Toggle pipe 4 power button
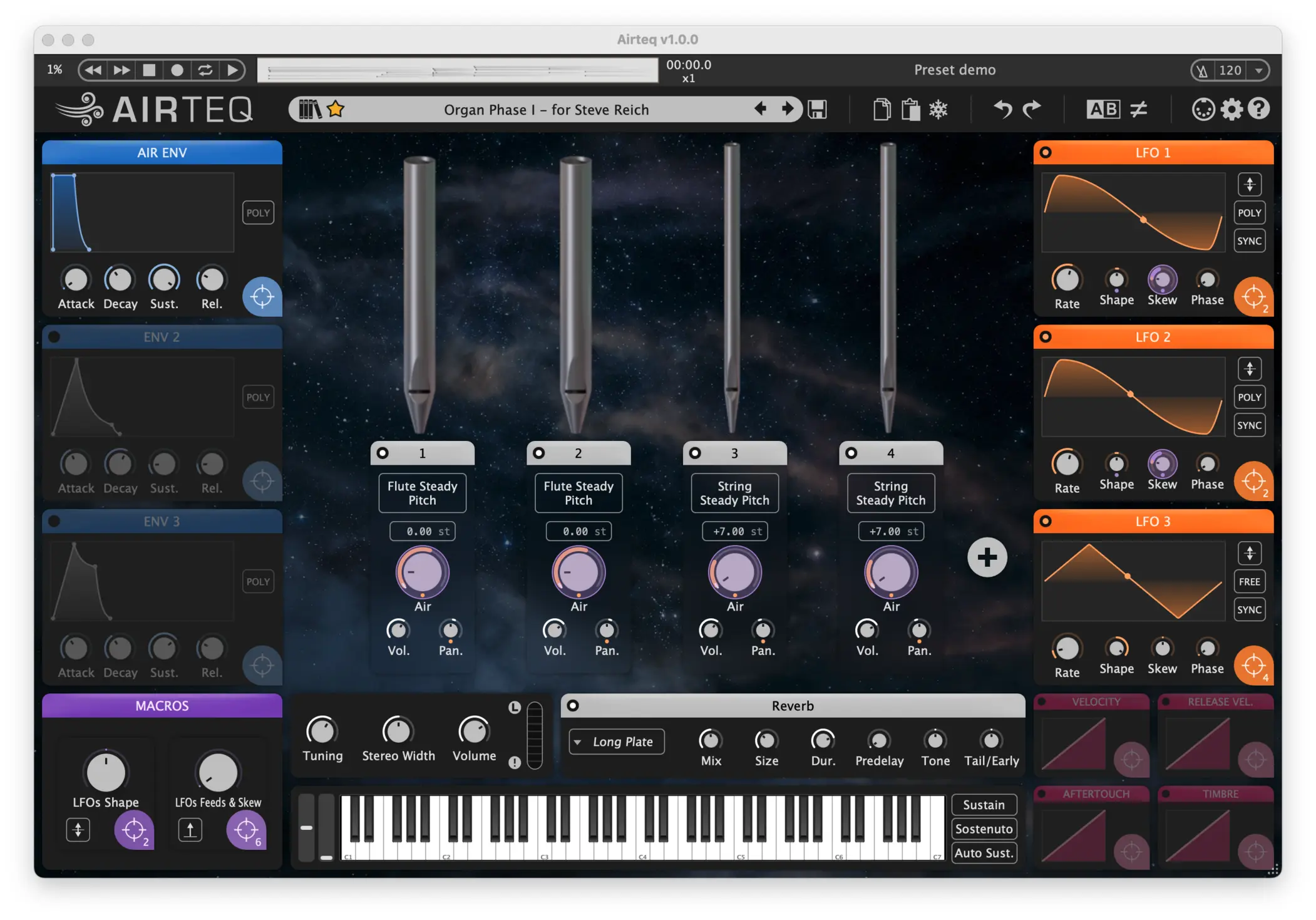The image size is (1316, 920). click(851, 453)
